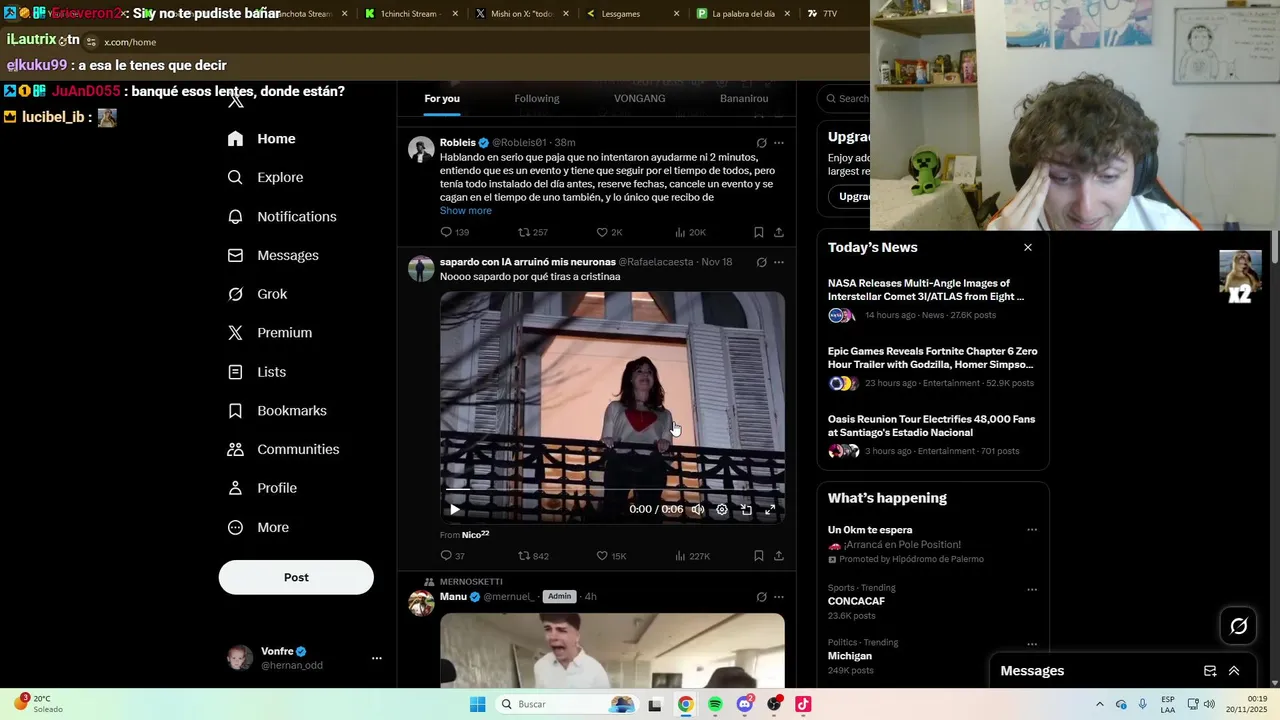Click the white Post button

(296, 577)
